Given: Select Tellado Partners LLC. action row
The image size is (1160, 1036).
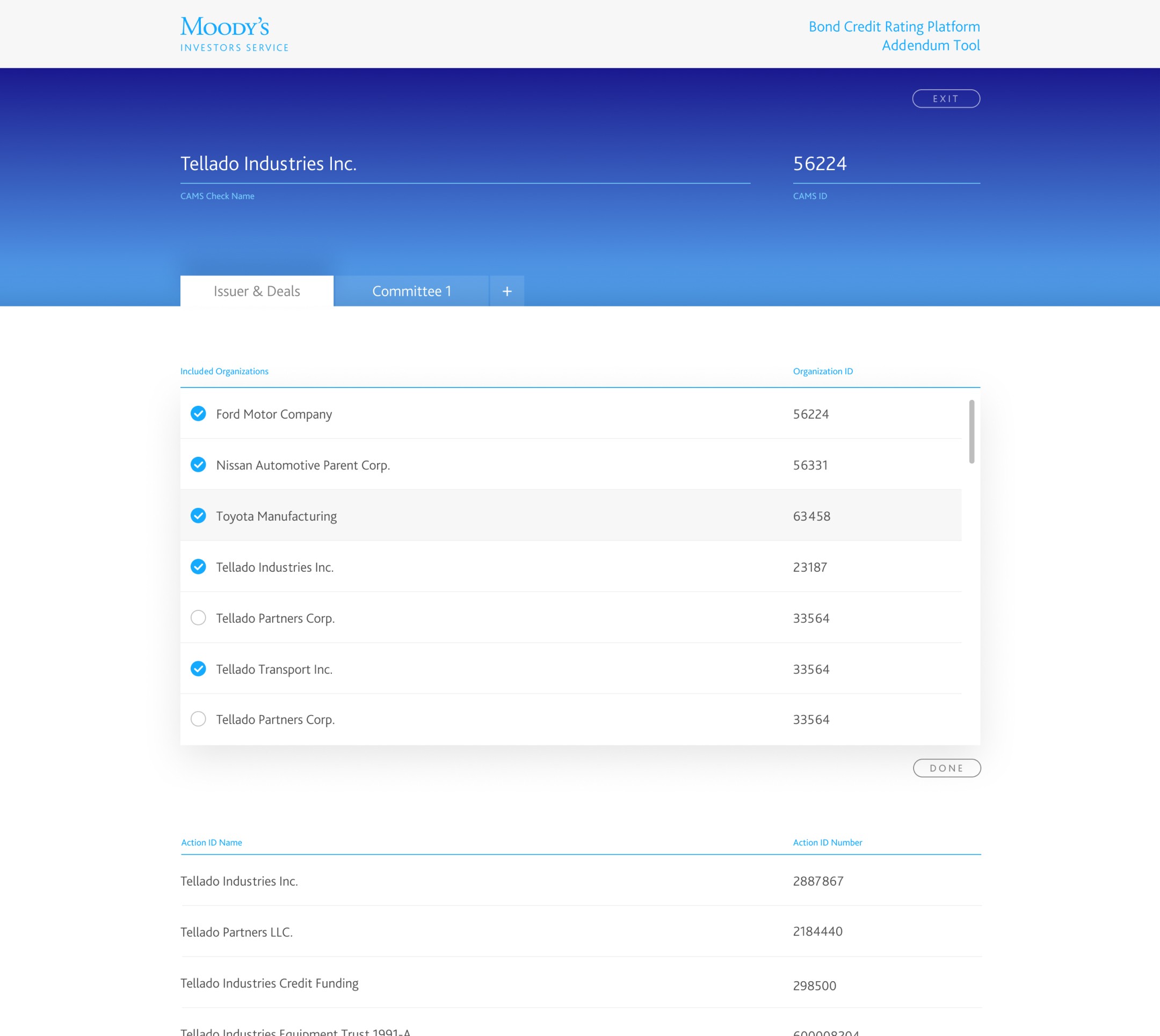Looking at the screenshot, I should coord(236,932).
